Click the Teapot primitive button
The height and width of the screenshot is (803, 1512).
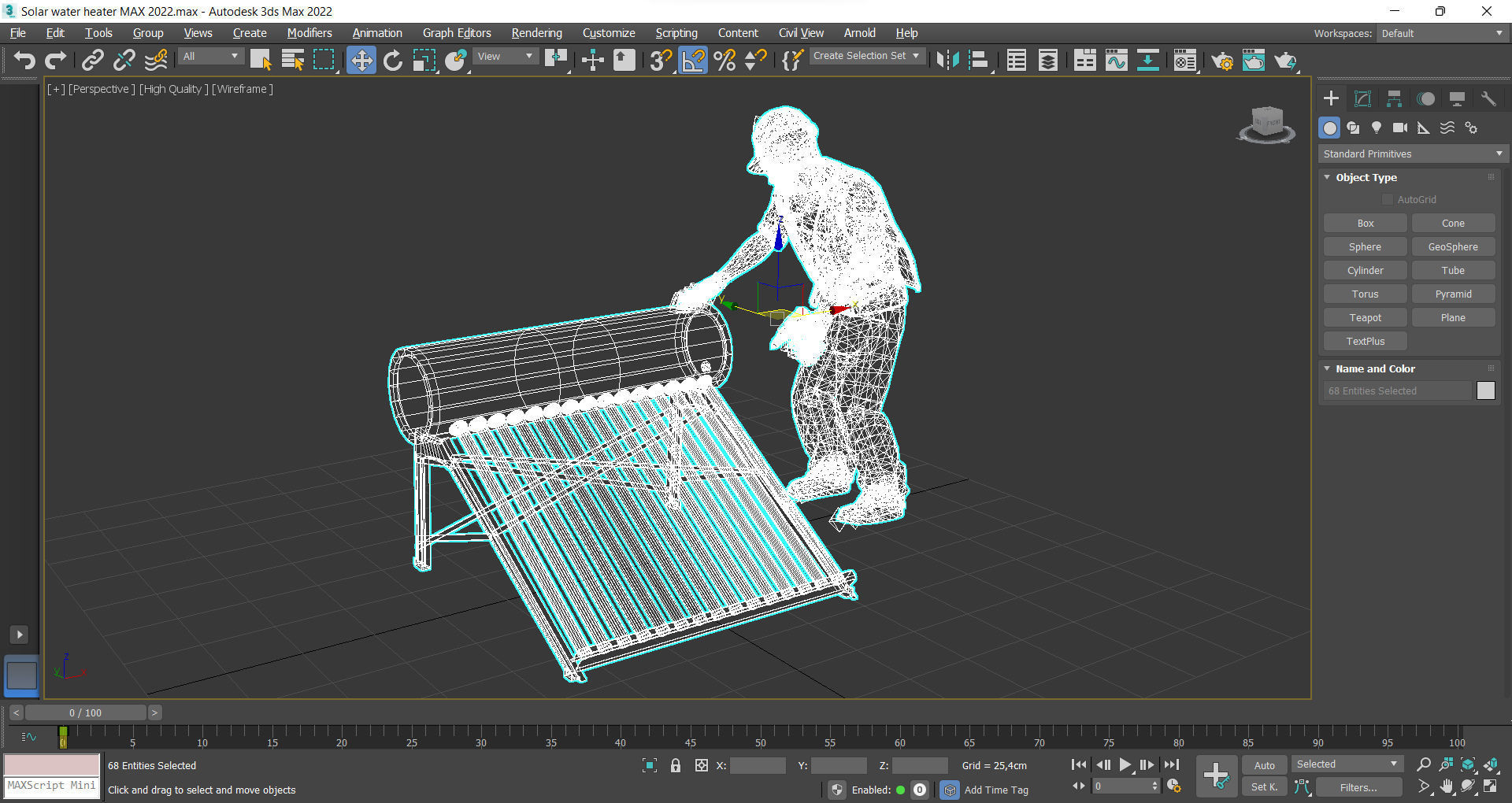1366,318
